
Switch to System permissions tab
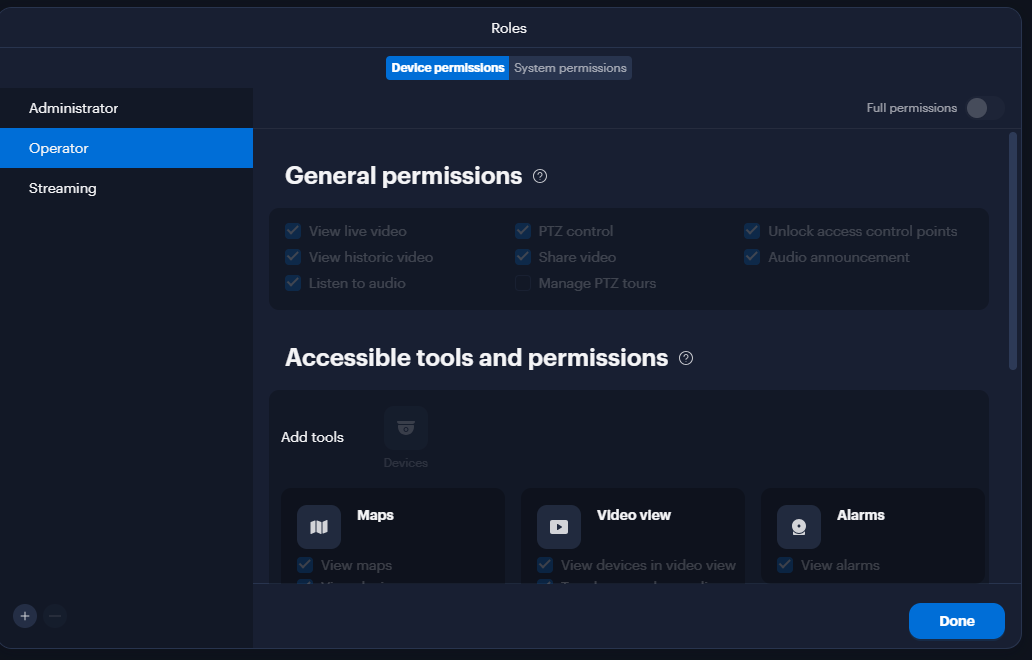point(570,68)
